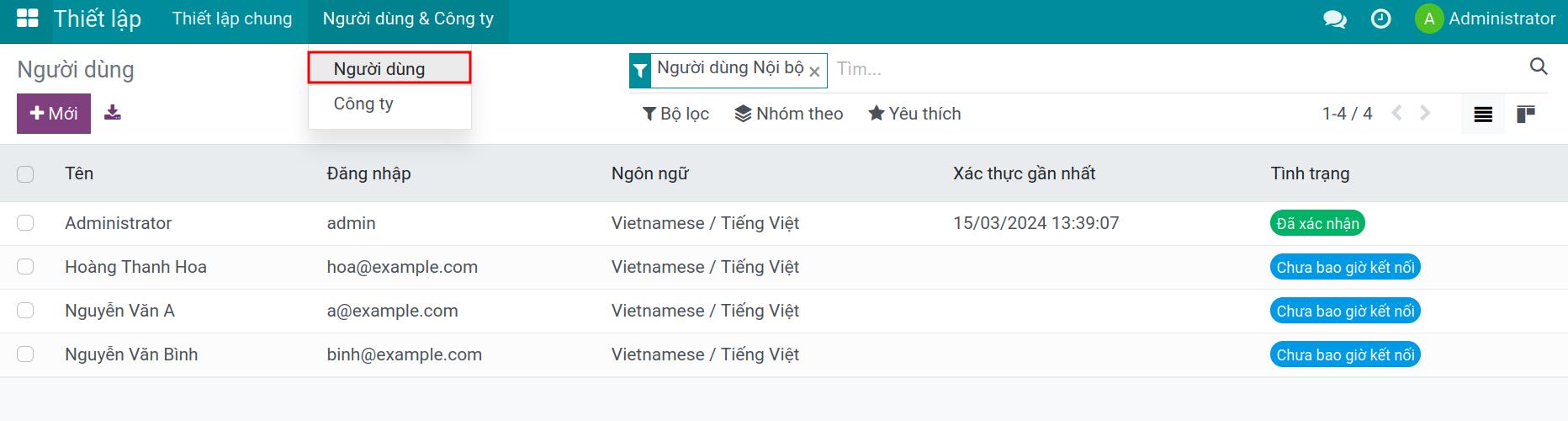The height and width of the screenshot is (421, 1568).
Task: Open the Nguyễn Văn A user record
Action: coord(119,311)
